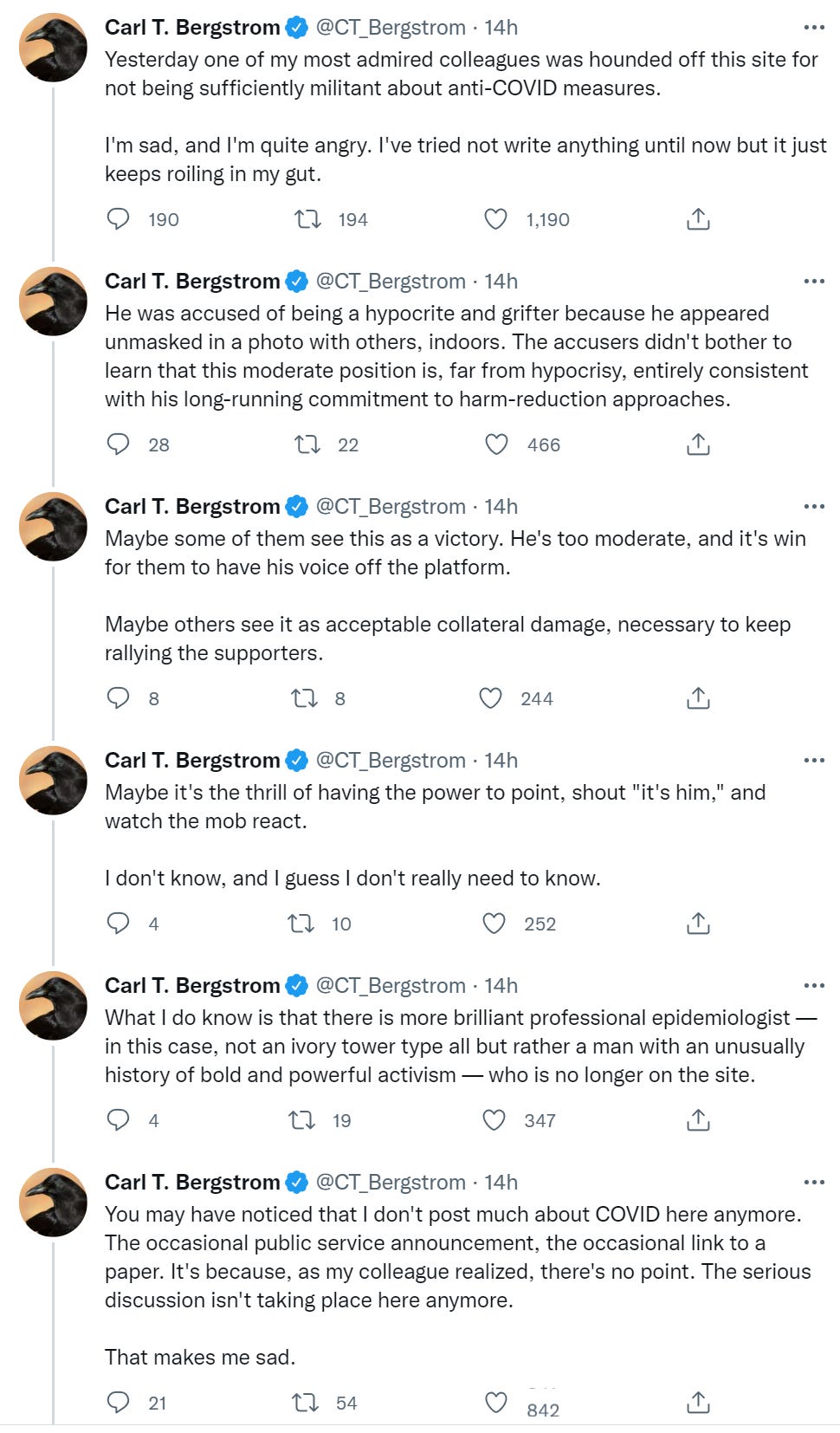Share the 'bold and powerful activism' tweet
Image resolution: width=840 pixels, height=1433 pixels.
[x=698, y=1120]
